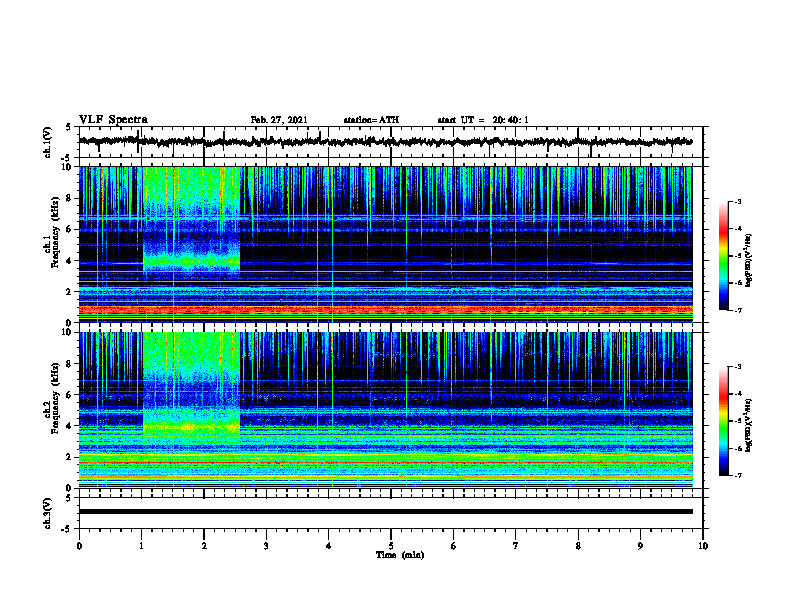The height and width of the screenshot is (612, 792).
Task: Click the "9" label on the time axis
Action: pyautogui.click(x=640, y=546)
